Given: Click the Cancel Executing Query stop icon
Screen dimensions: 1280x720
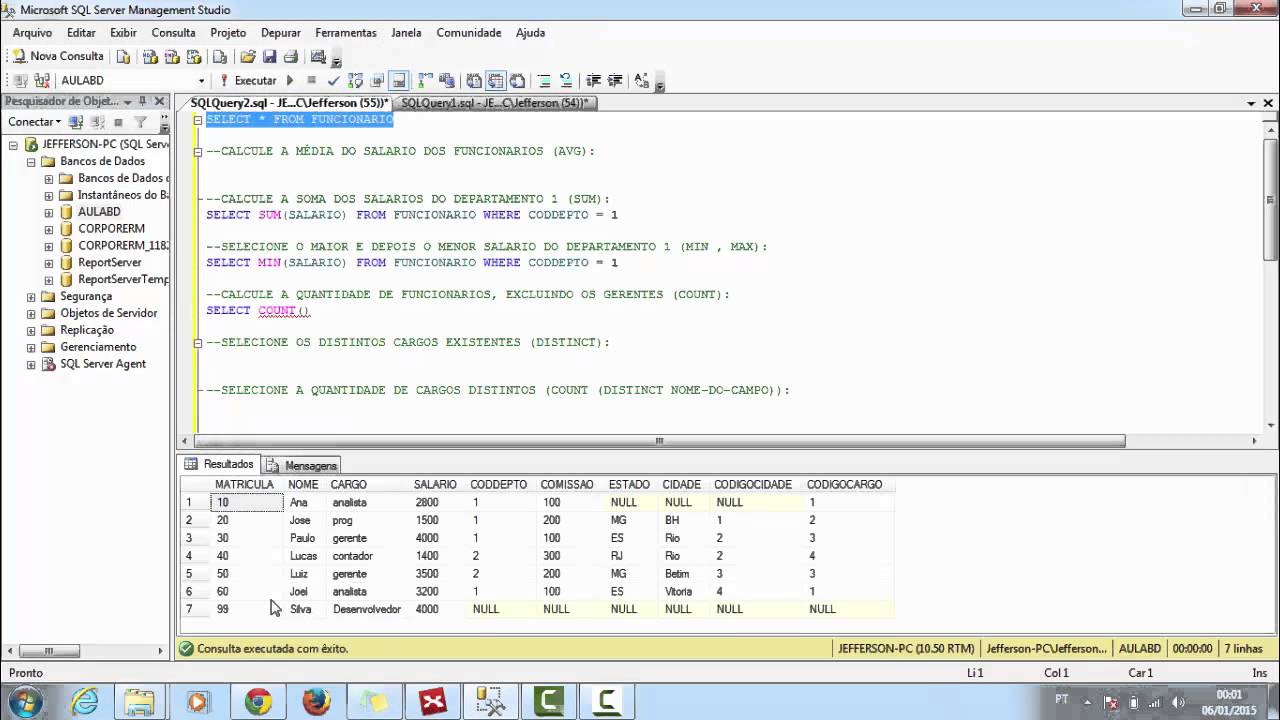Looking at the screenshot, I should pyautogui.click(x=312, y=80).
